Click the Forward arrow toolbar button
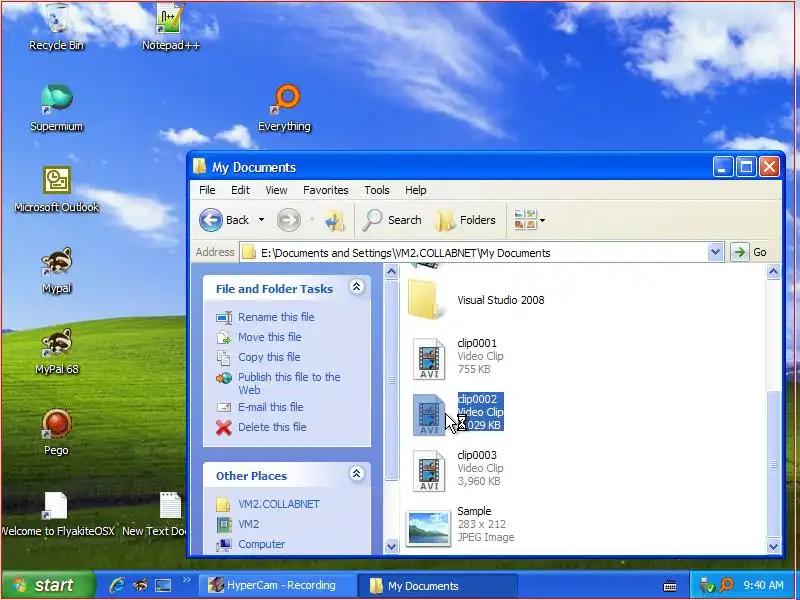 [289, 220]
